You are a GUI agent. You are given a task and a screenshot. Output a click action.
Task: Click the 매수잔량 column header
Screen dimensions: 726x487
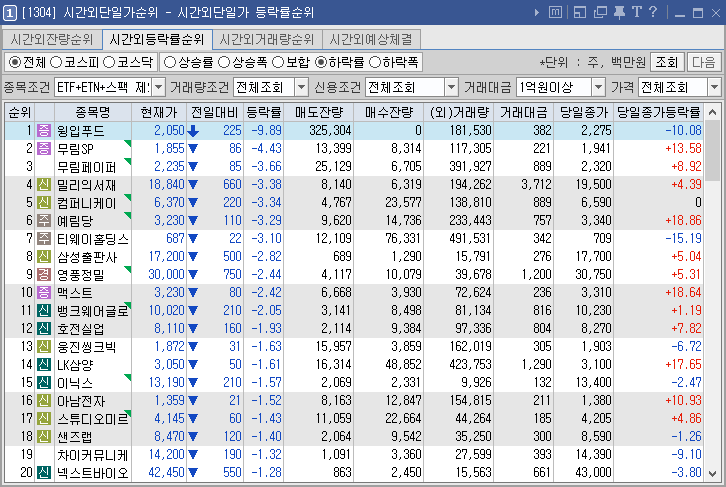click(x=388, y=112)
